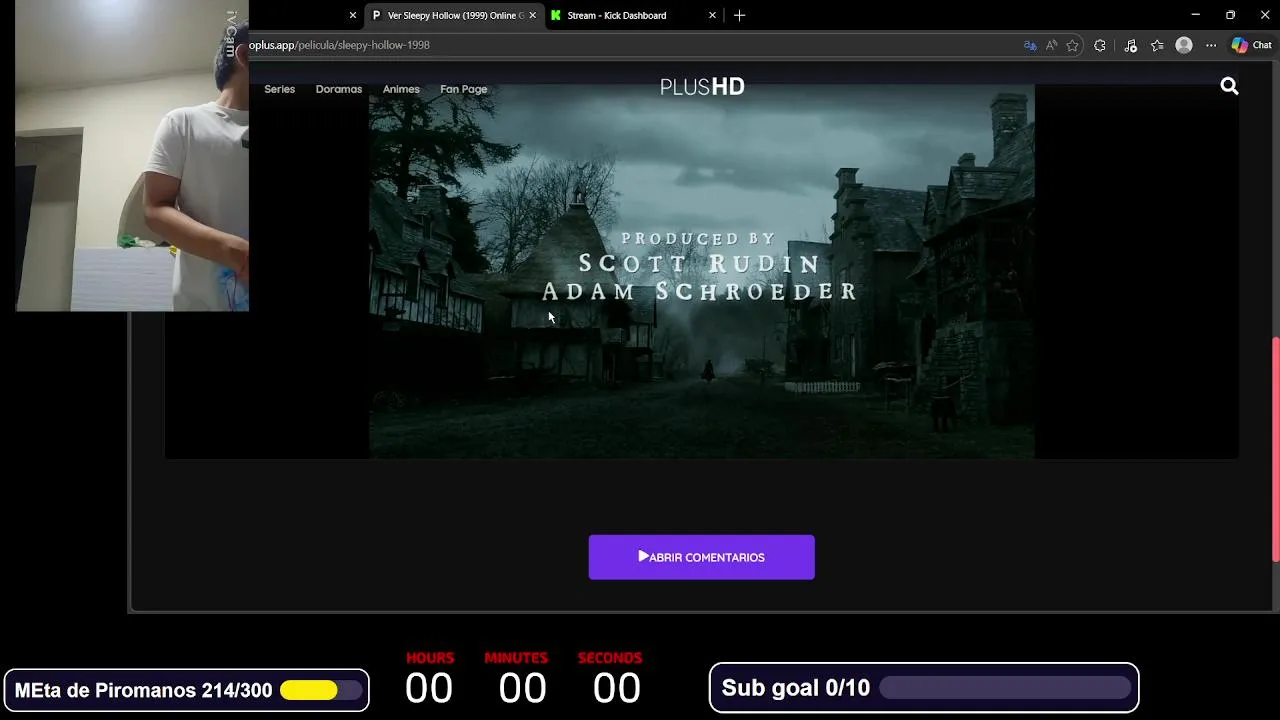Open a new browser tab

click(739, 15)
